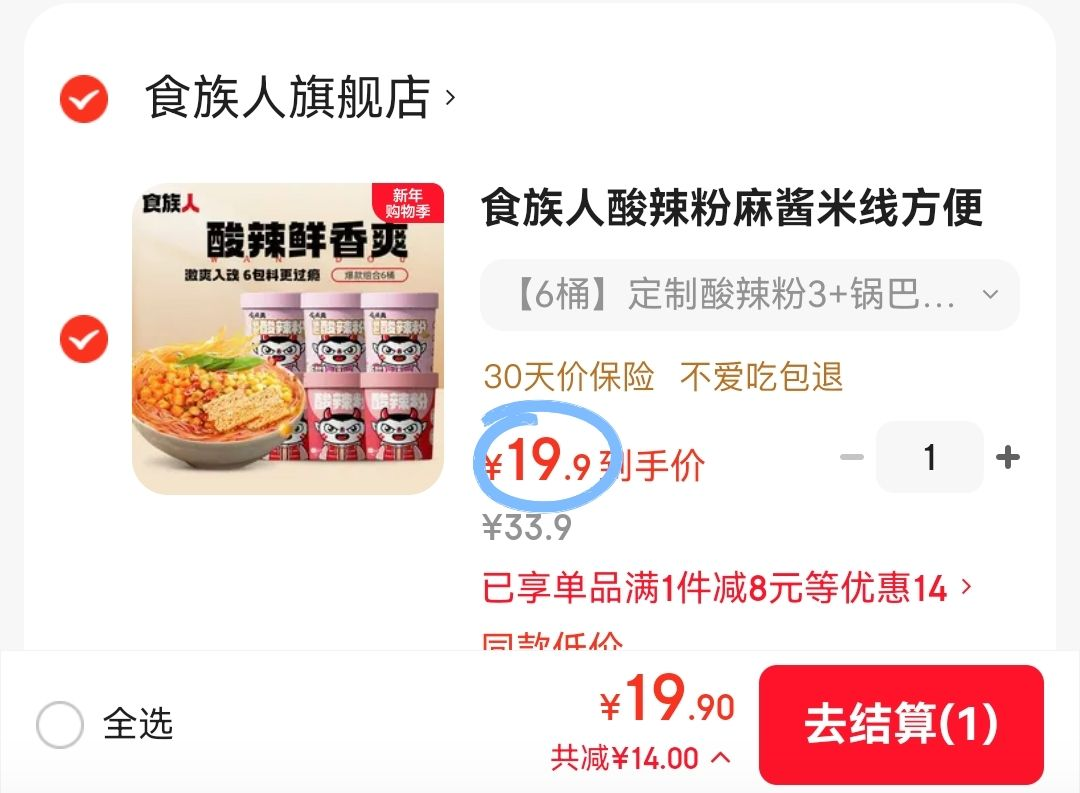Select the 全选 radio button
This screenshot has height=793, width=1080.
60,724
